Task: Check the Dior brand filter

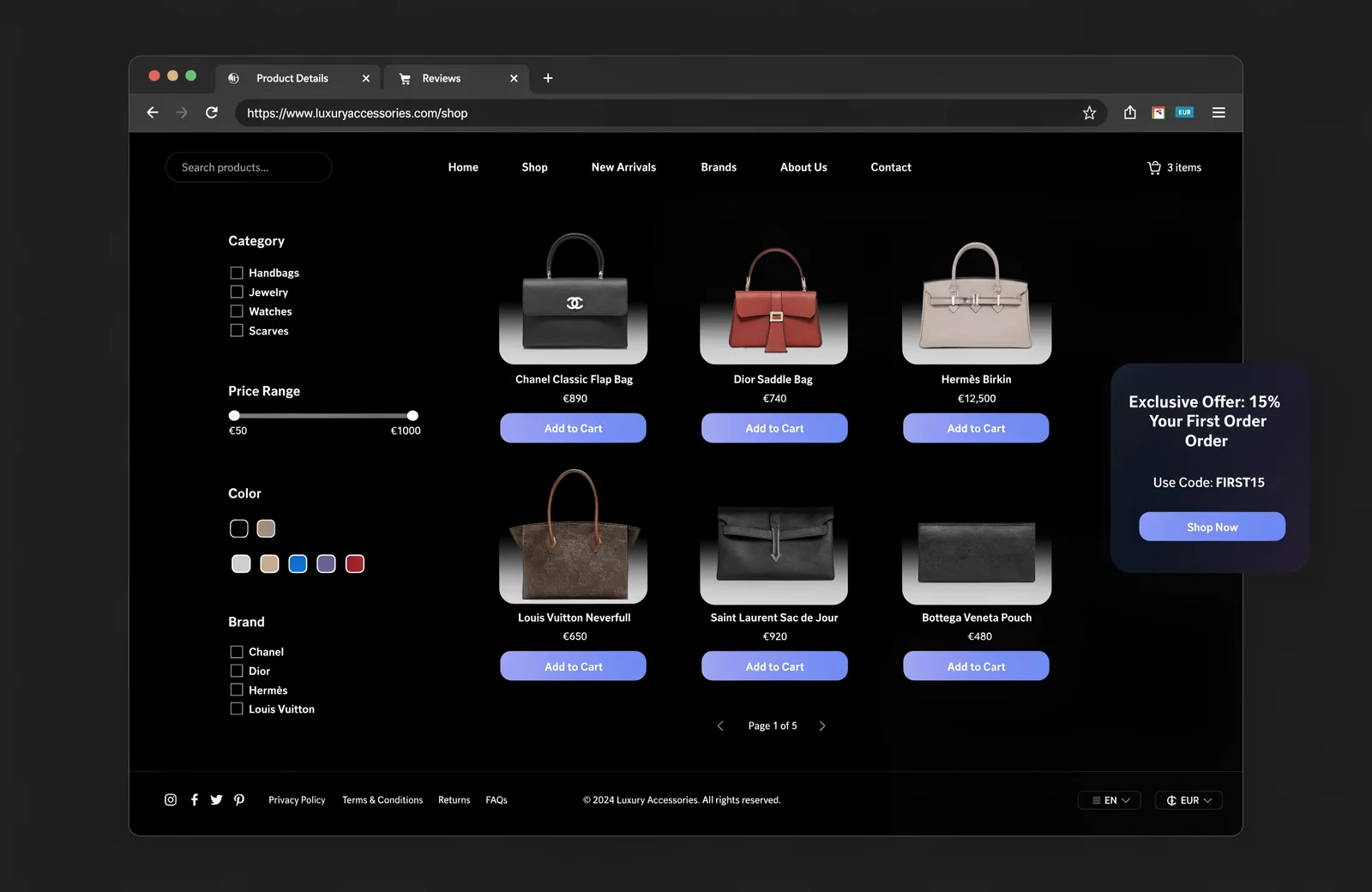Action: click(237, 671)
